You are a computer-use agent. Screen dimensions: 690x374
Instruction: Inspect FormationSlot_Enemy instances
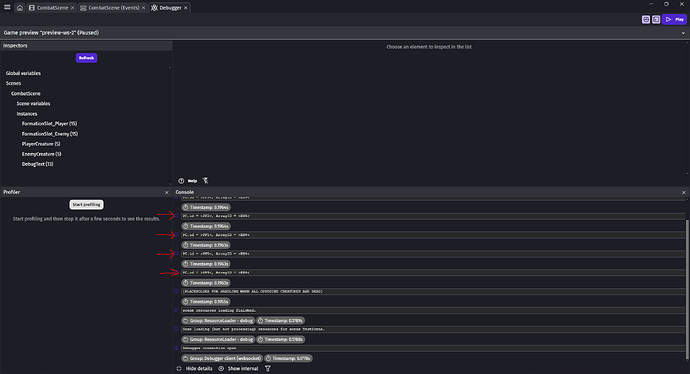(x=50, y=134)
